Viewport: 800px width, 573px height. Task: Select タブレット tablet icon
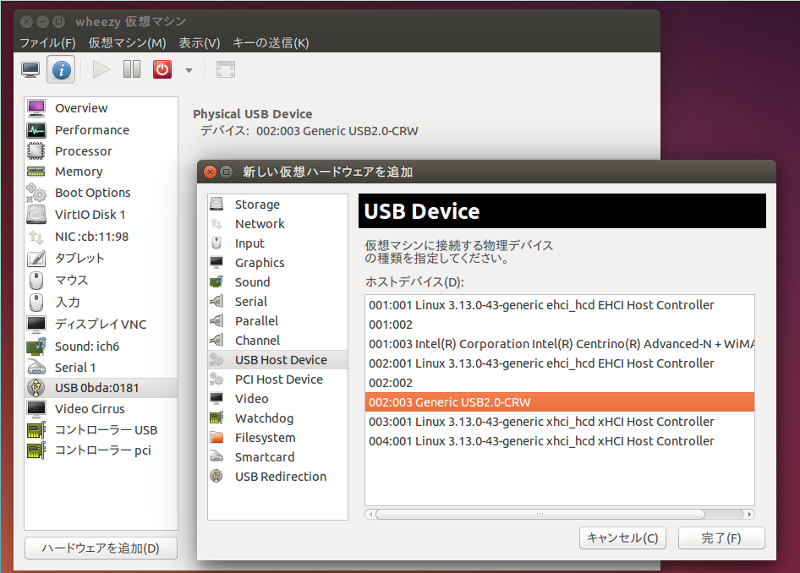pyautogui.click(x=36, y=258)
